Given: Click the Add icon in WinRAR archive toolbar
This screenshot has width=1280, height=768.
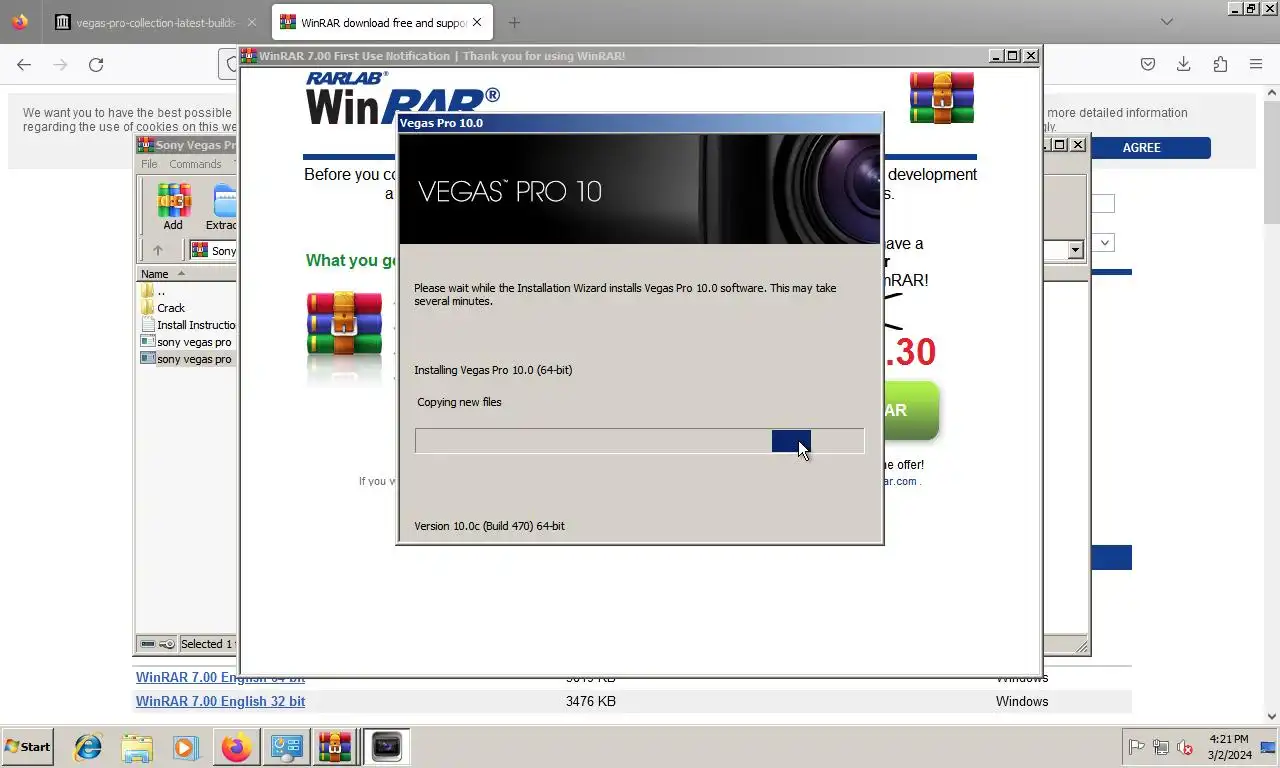Looking at the screenshot, I should coord(173,207).
